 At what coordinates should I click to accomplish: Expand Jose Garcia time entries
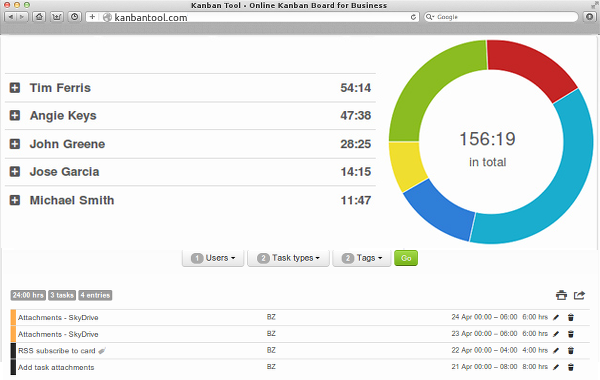click(15, 171)
